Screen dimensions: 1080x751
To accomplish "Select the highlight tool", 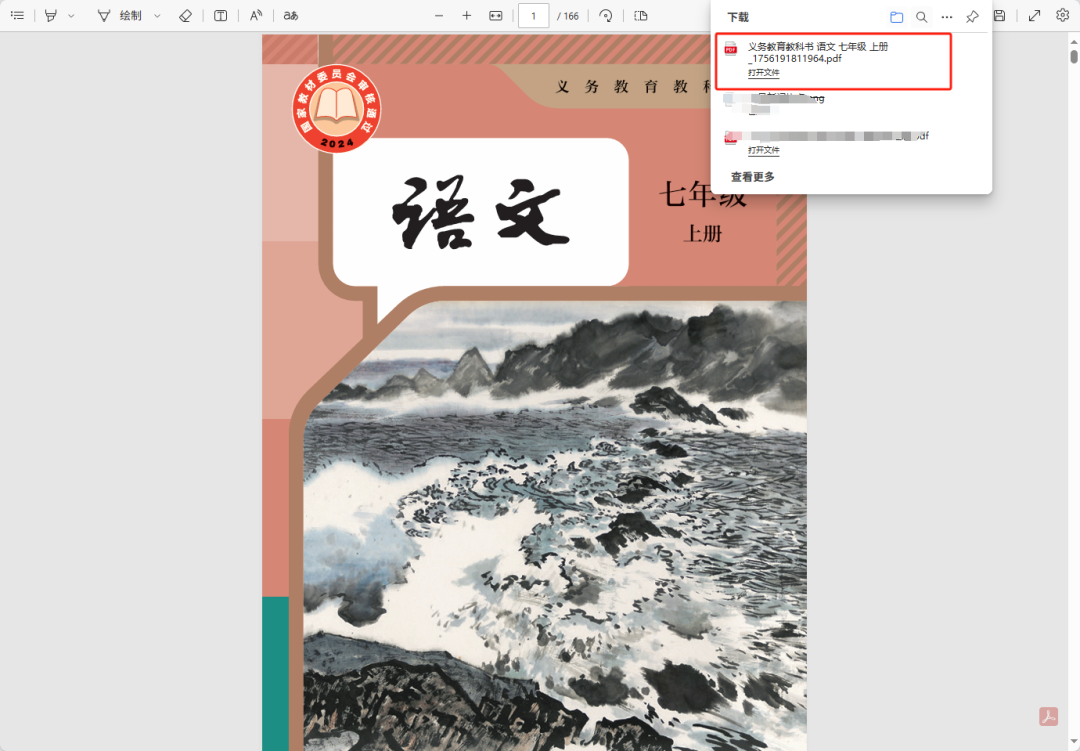I will 50,15.
